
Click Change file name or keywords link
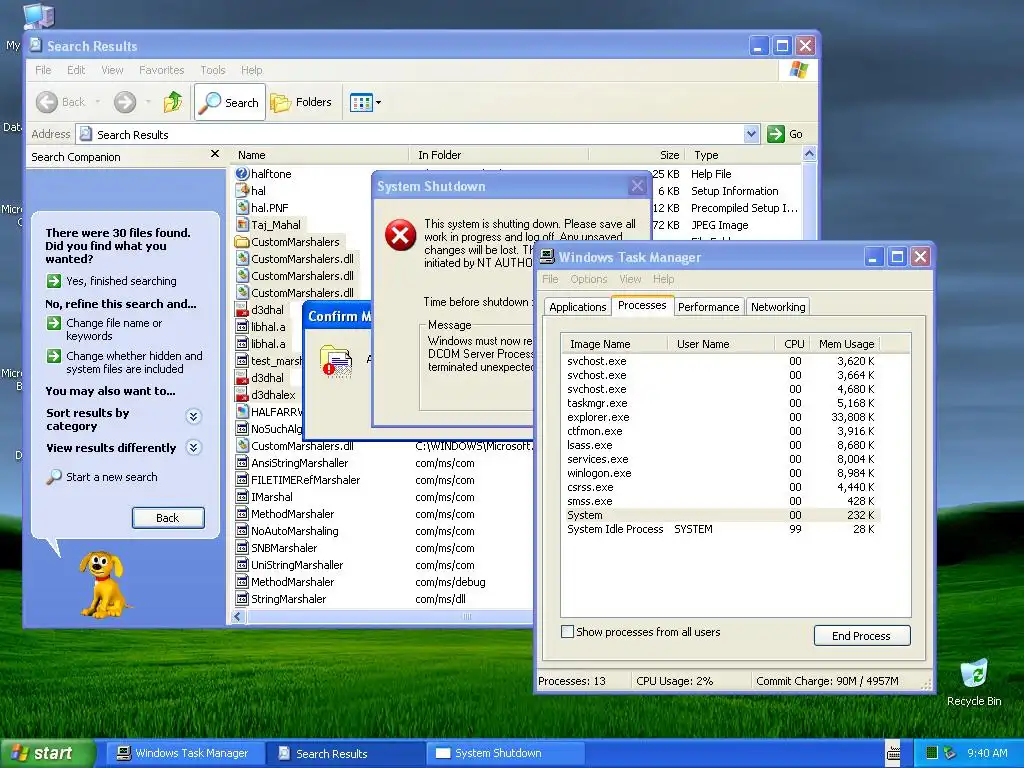[114, 329]
